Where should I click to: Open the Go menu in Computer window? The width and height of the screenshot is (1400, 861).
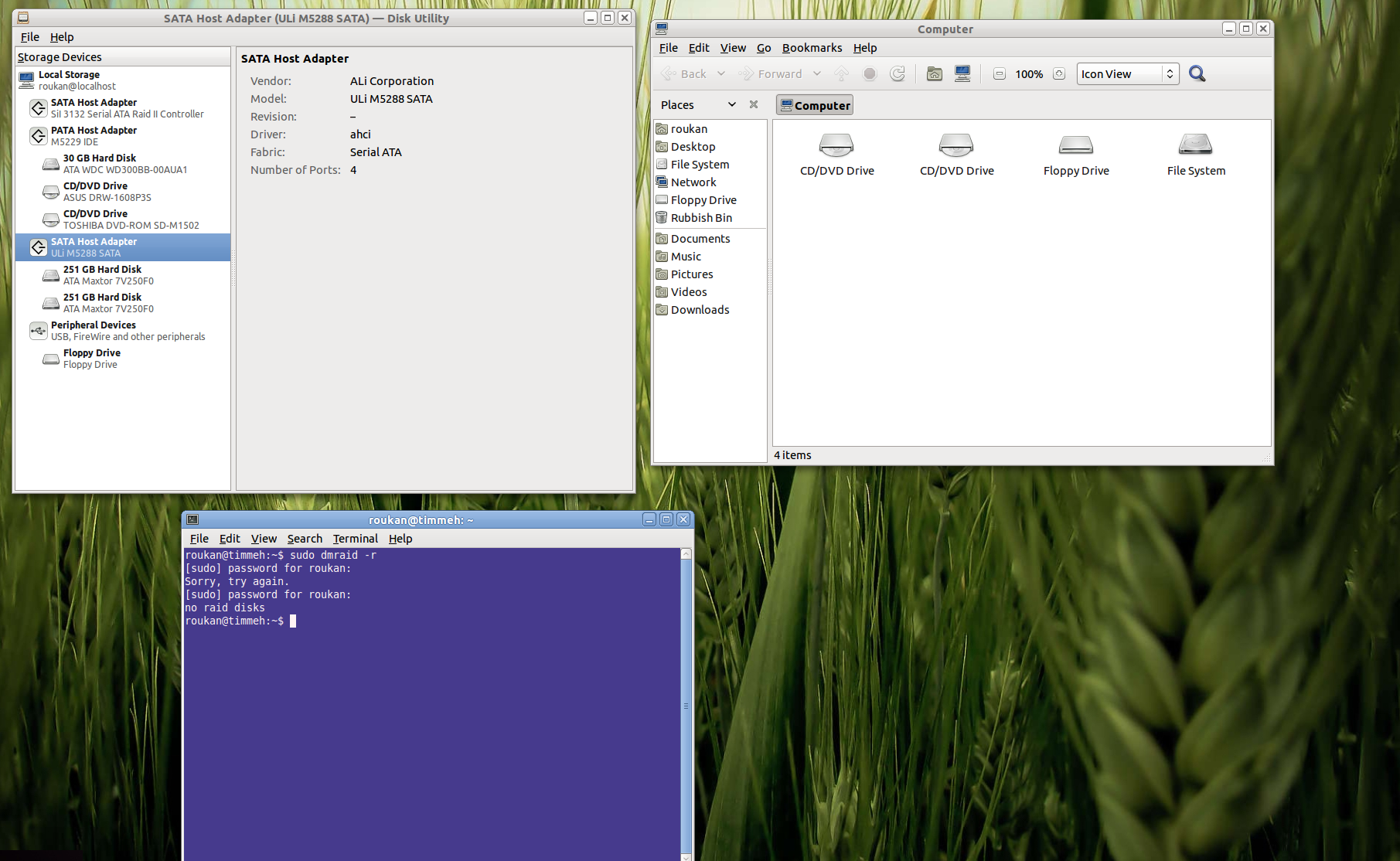764,48
